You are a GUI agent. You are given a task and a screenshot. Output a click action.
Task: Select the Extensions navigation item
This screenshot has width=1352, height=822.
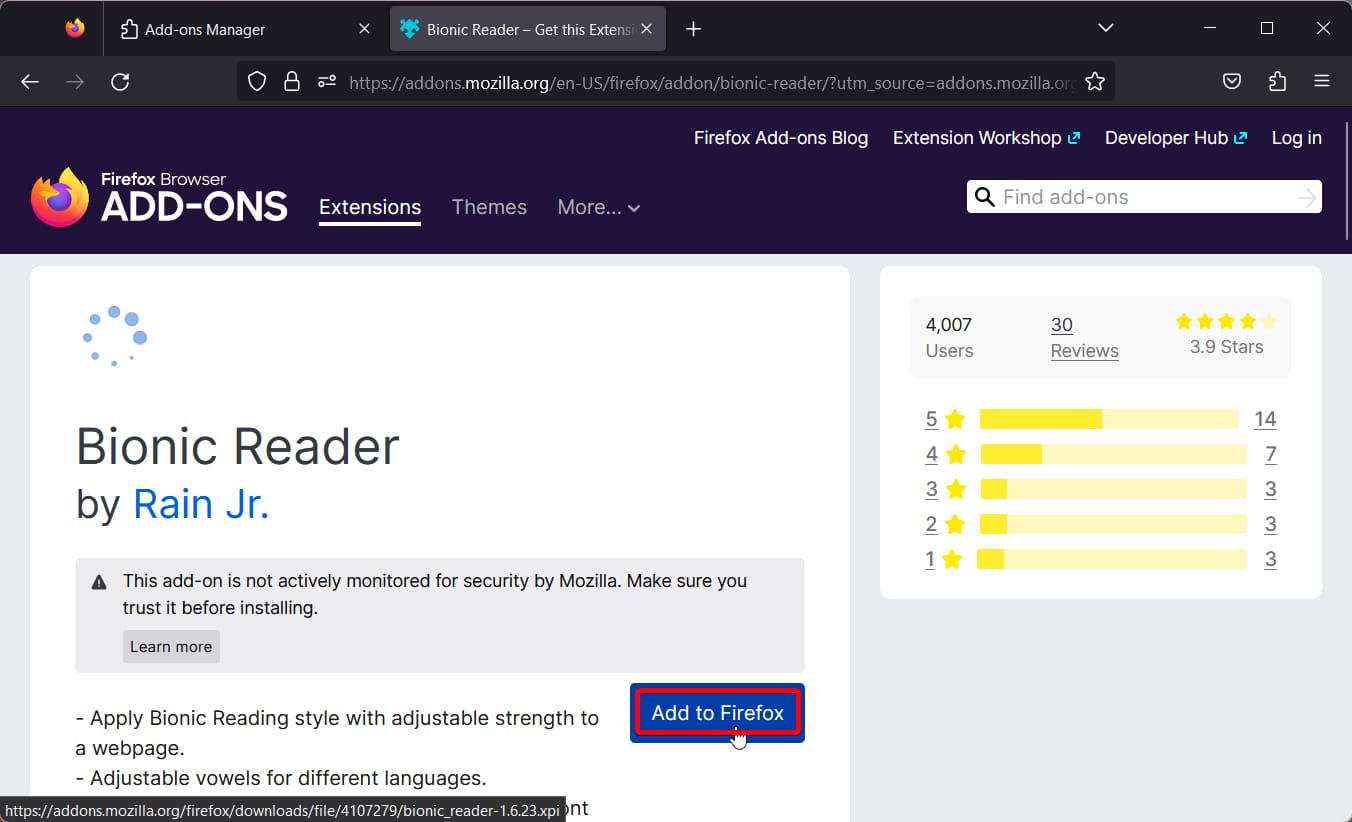370,207
